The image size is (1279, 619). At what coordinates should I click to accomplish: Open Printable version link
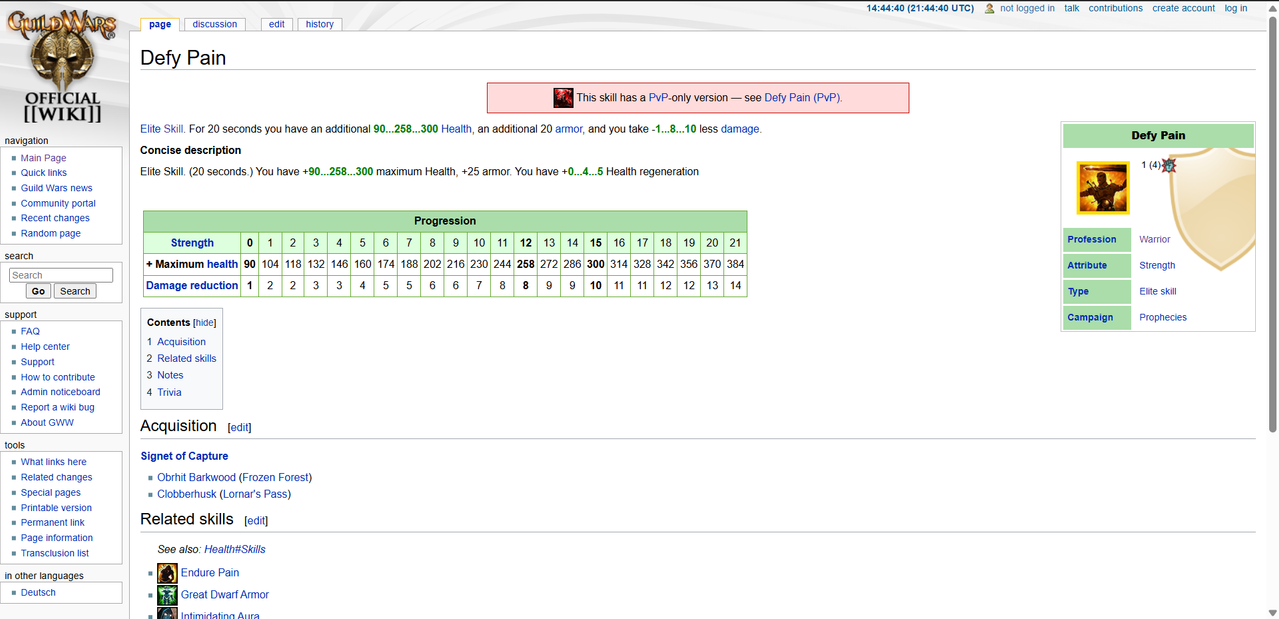click(56, 508)
